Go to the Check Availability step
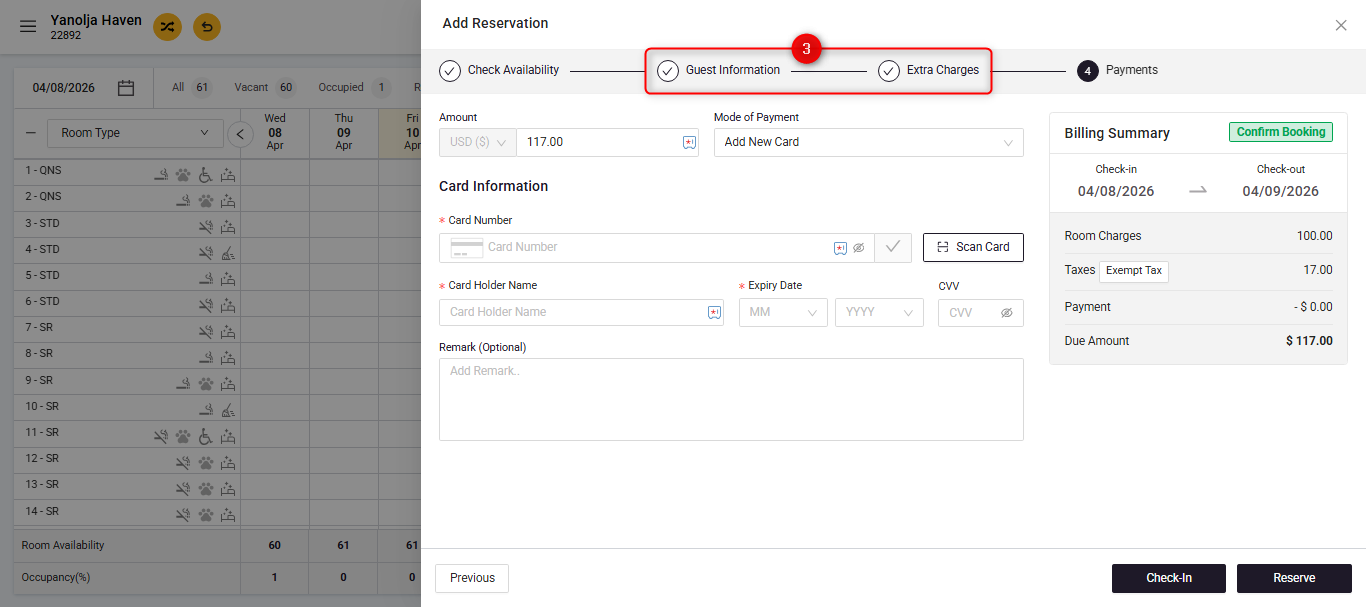This screenshot has width=1366, height=607. (499, 70)
